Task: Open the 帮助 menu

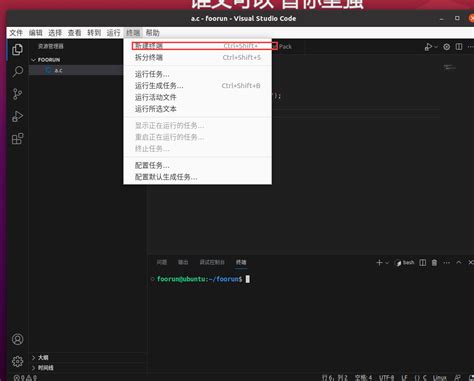Action: click(x=153, y=33)
